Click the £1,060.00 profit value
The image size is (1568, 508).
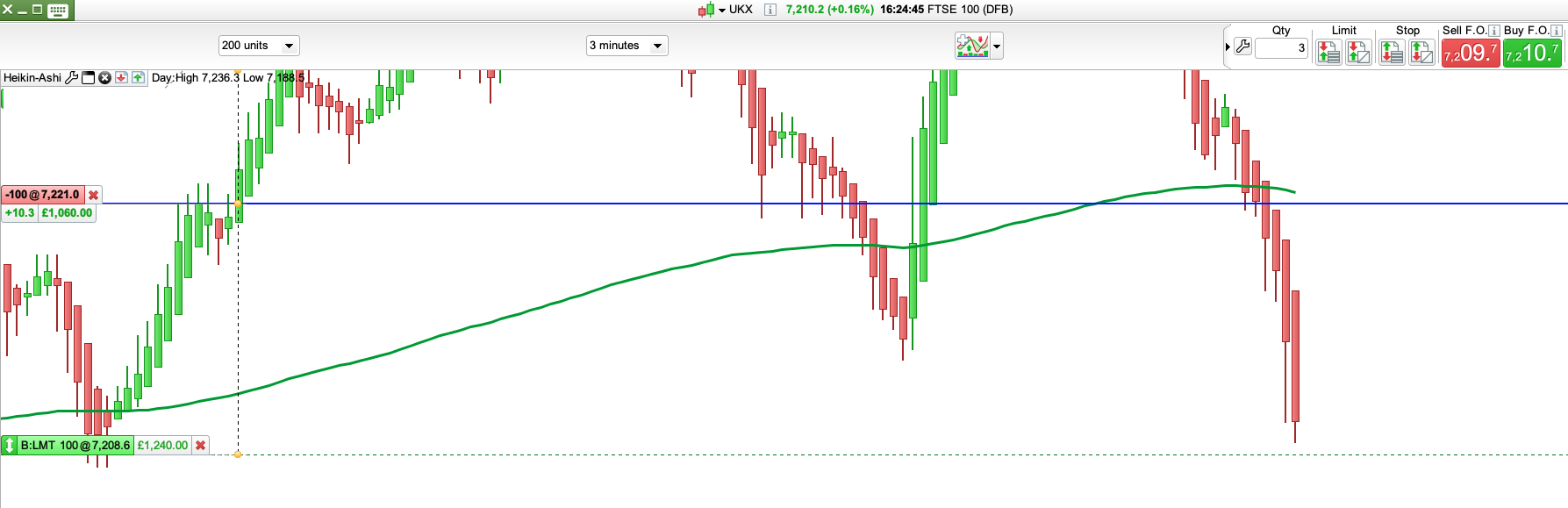point(67,213)
